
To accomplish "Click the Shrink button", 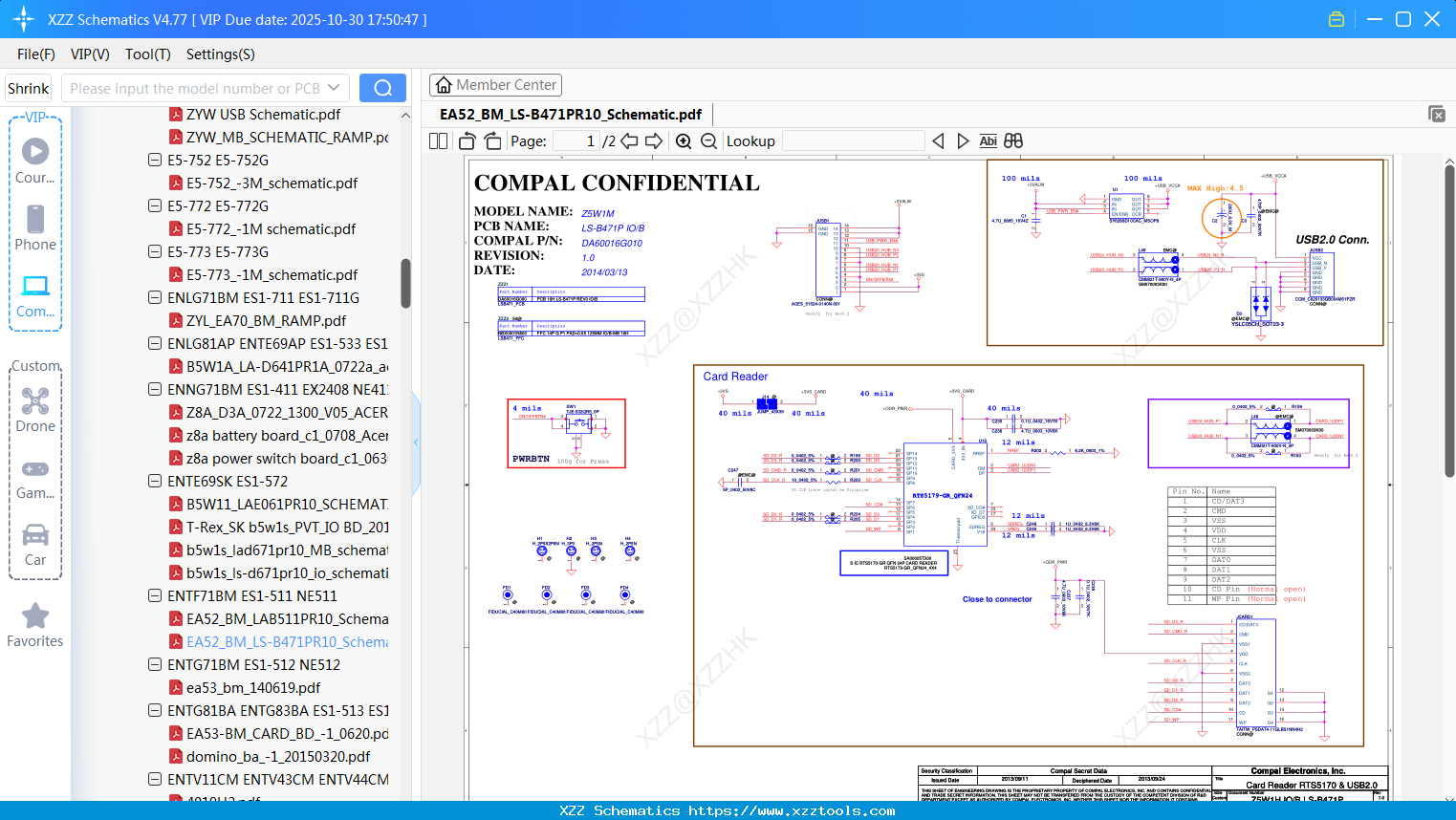I will (28, 88).
